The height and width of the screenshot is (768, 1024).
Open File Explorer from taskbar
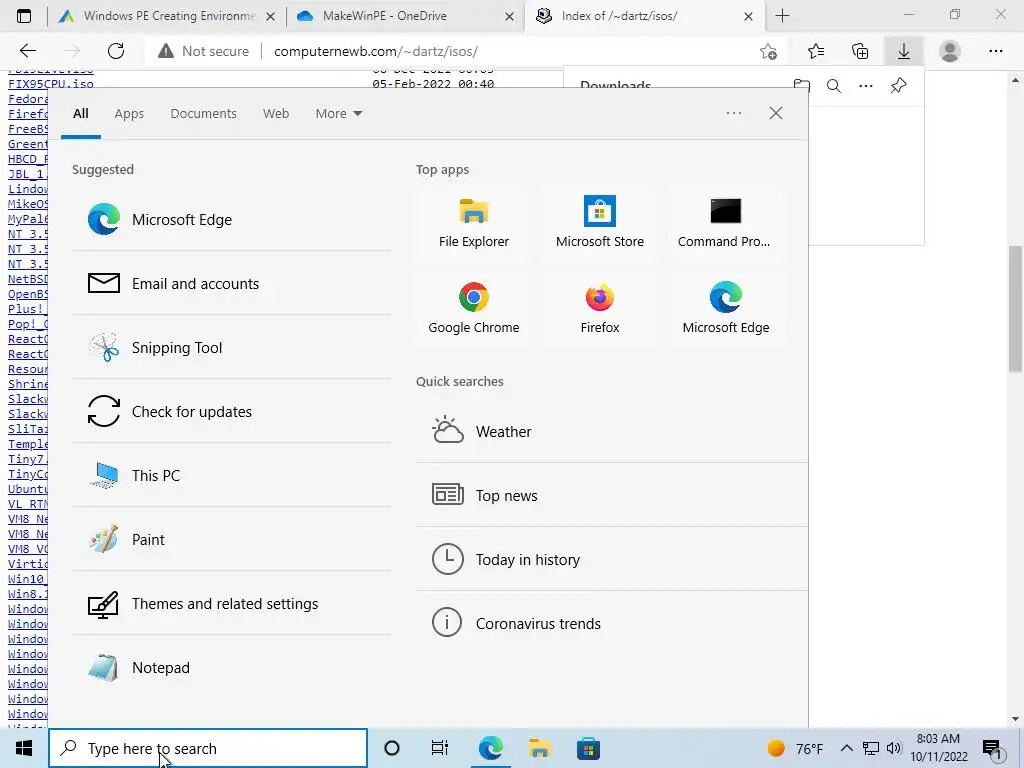click(x=539, y=748)
